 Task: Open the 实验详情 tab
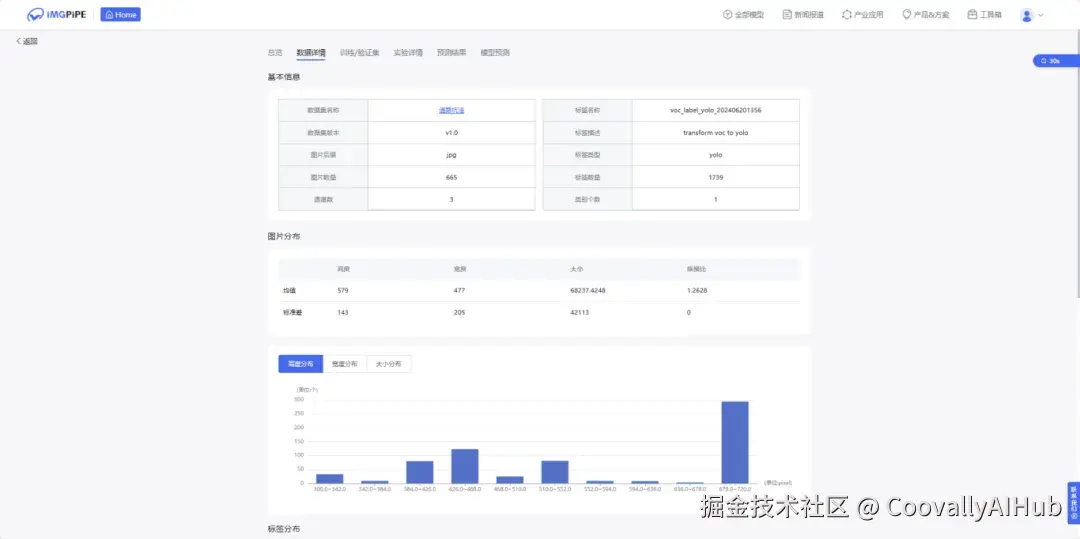coord(408,52)
